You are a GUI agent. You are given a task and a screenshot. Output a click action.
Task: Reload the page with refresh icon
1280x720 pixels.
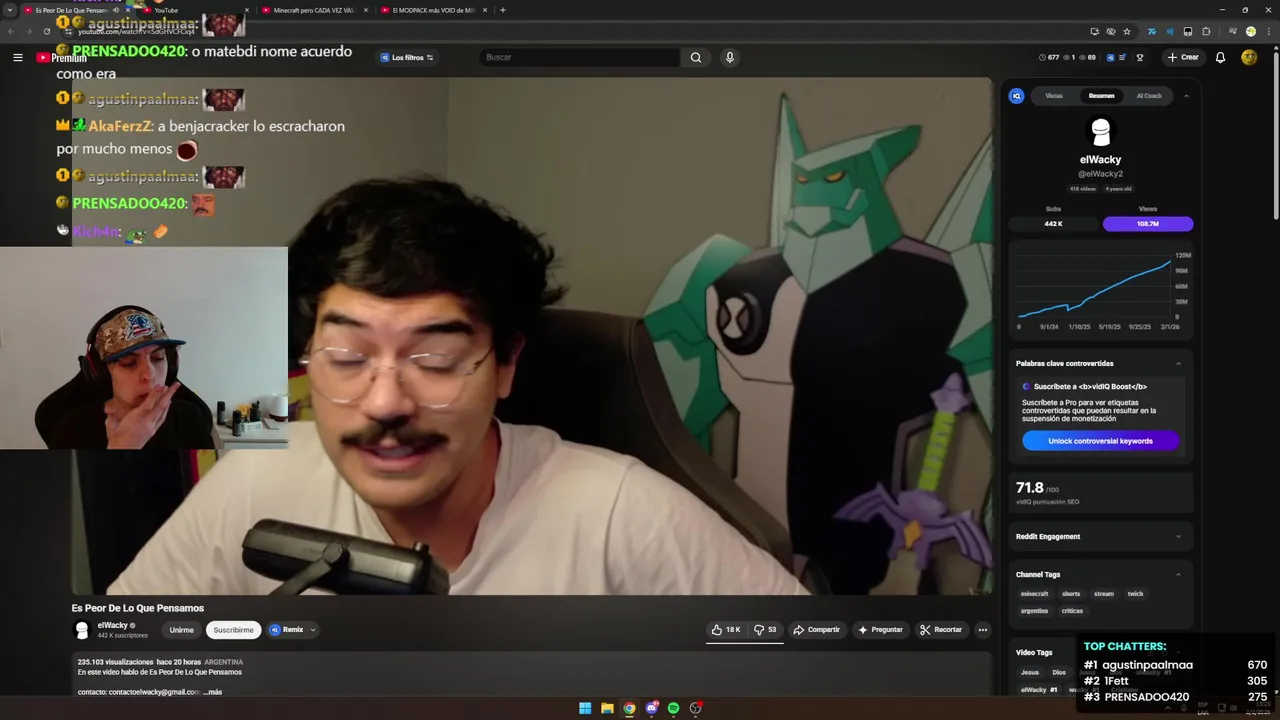[46, 31]
